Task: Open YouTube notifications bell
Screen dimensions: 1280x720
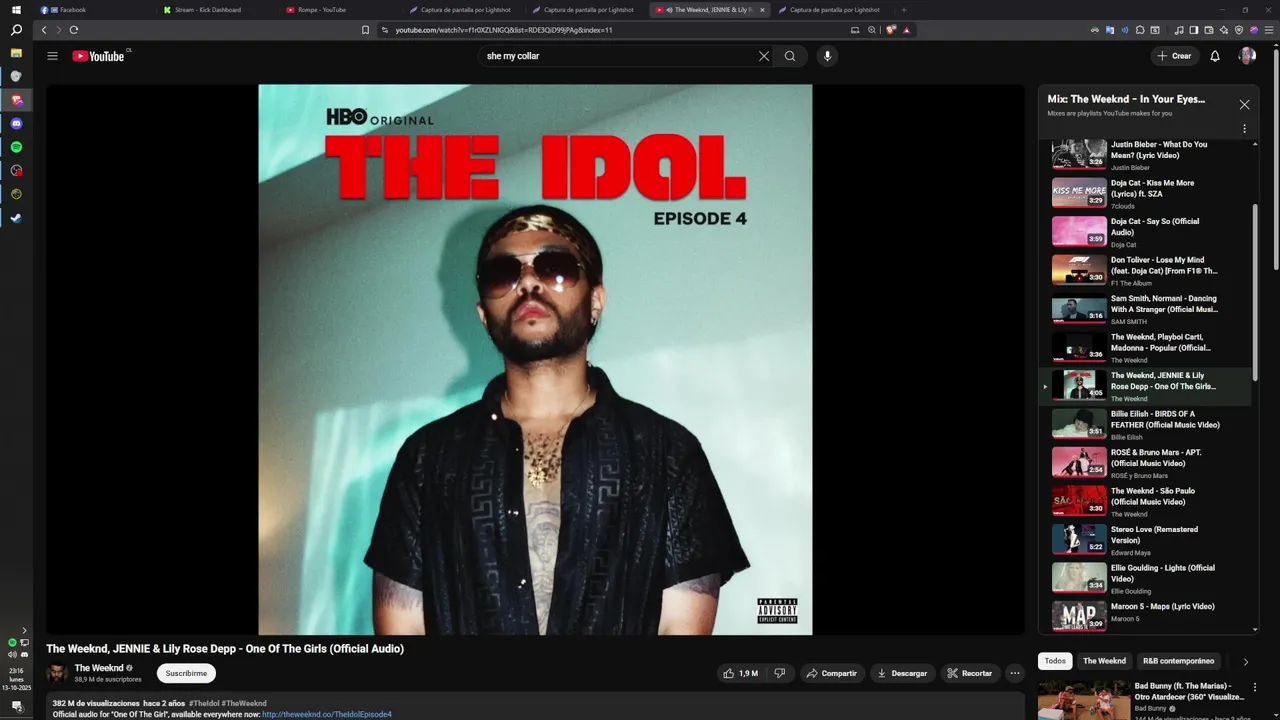Action: click(1215, 56)
